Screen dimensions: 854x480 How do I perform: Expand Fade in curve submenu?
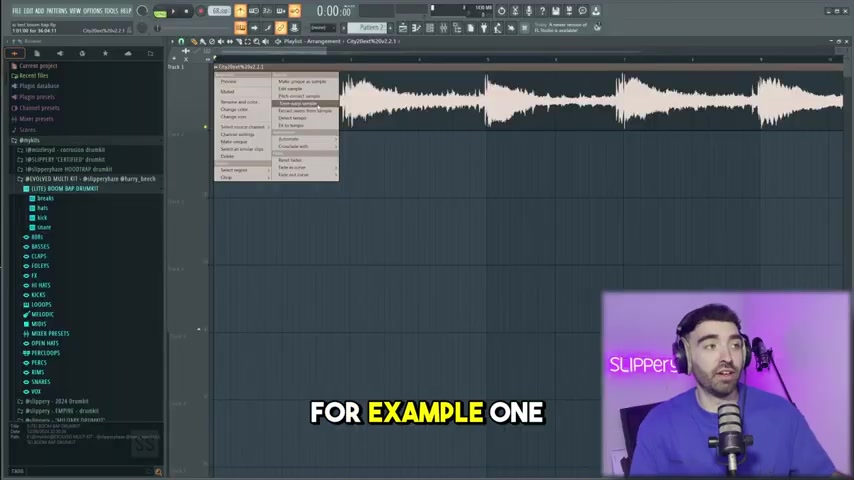tap(305, 168)
